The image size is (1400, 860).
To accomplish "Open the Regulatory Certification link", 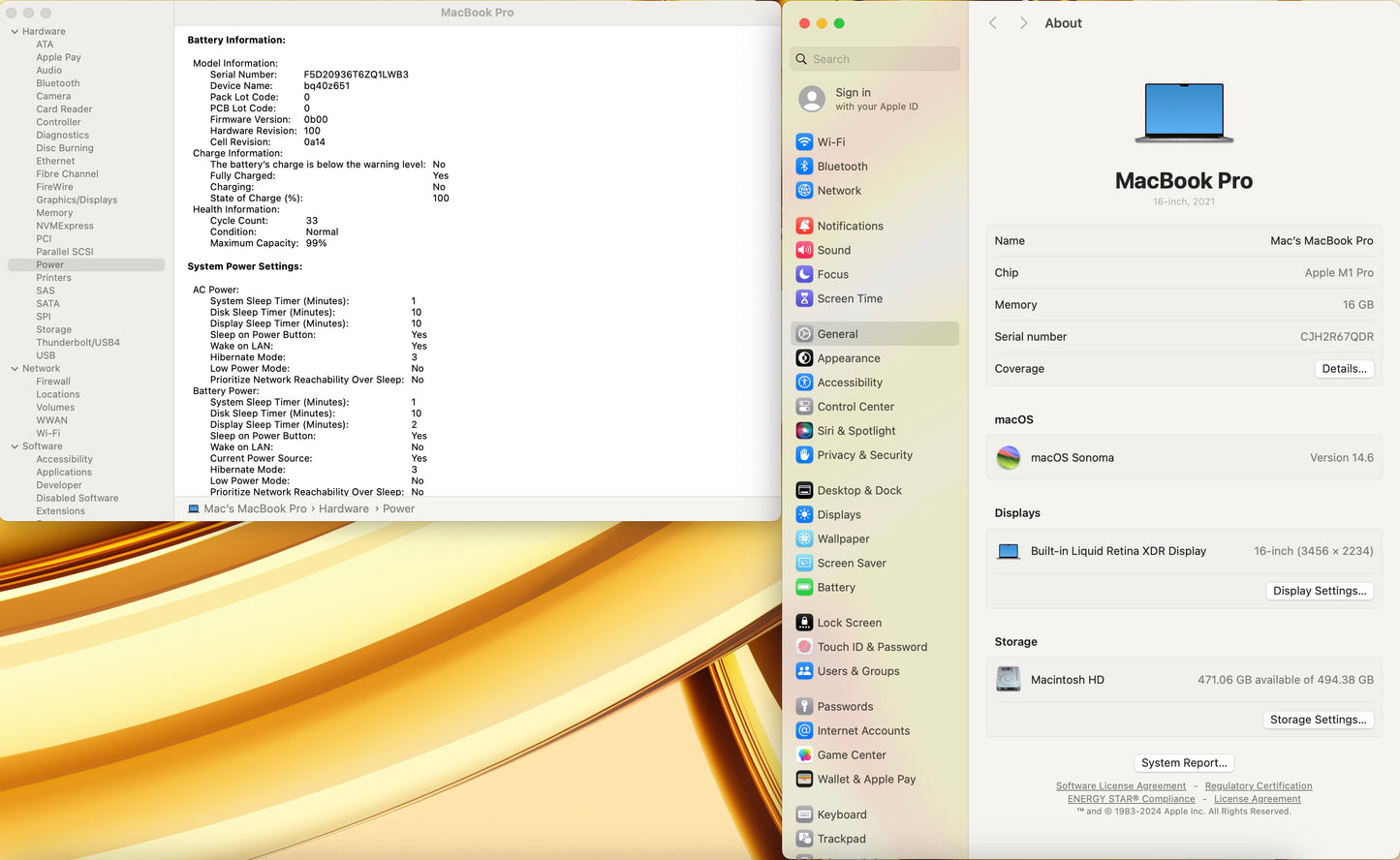I will (x=1259, y=786).
